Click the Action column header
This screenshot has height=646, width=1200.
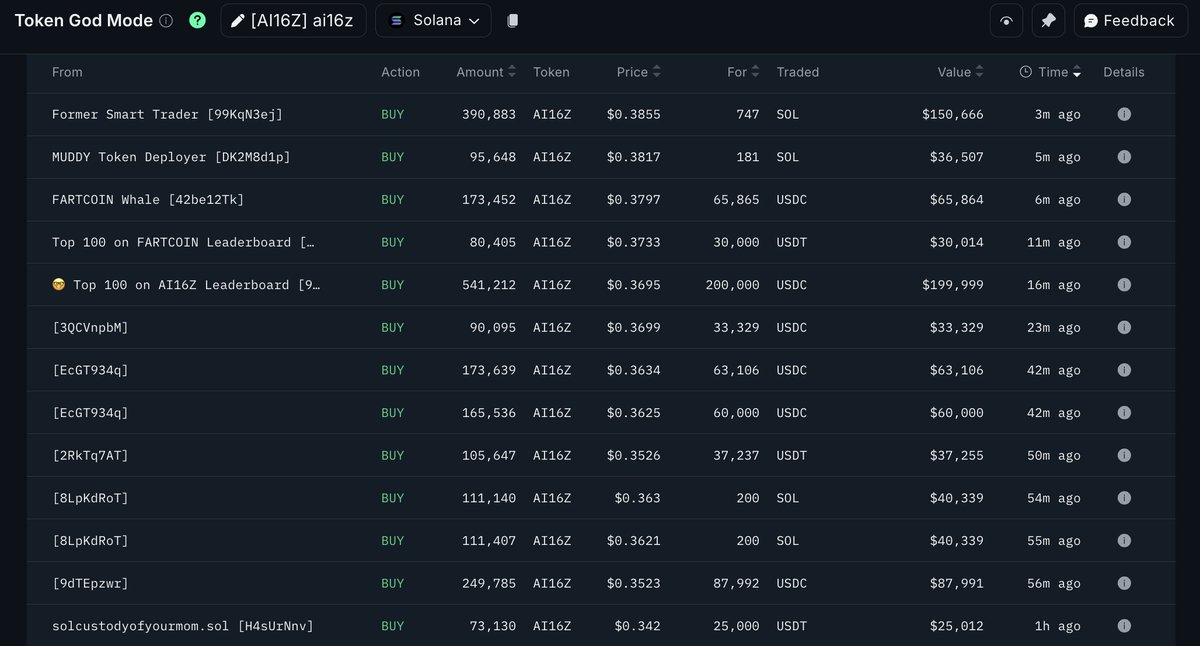point(400,72)
